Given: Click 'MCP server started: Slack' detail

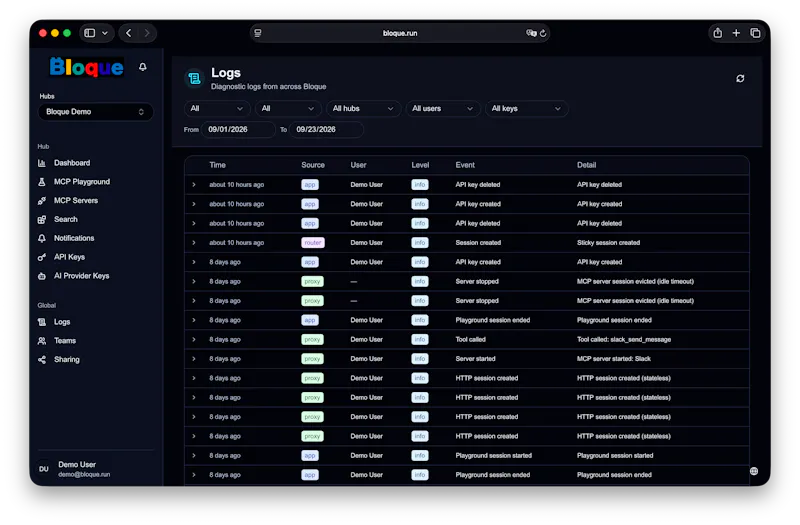Looking at the screenshot, I should [614, 359].
